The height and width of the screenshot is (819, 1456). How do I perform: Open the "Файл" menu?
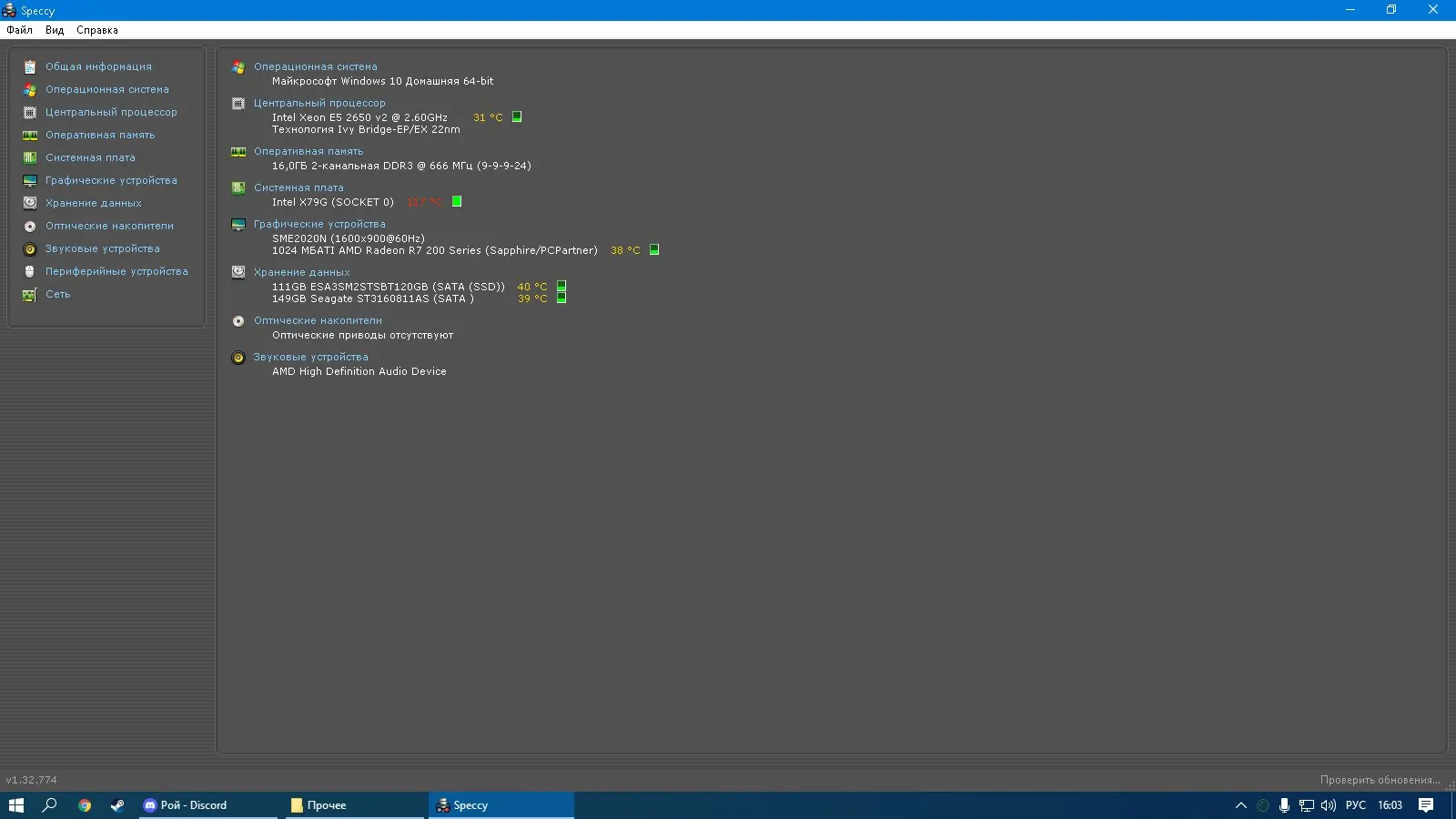point(19,30)
